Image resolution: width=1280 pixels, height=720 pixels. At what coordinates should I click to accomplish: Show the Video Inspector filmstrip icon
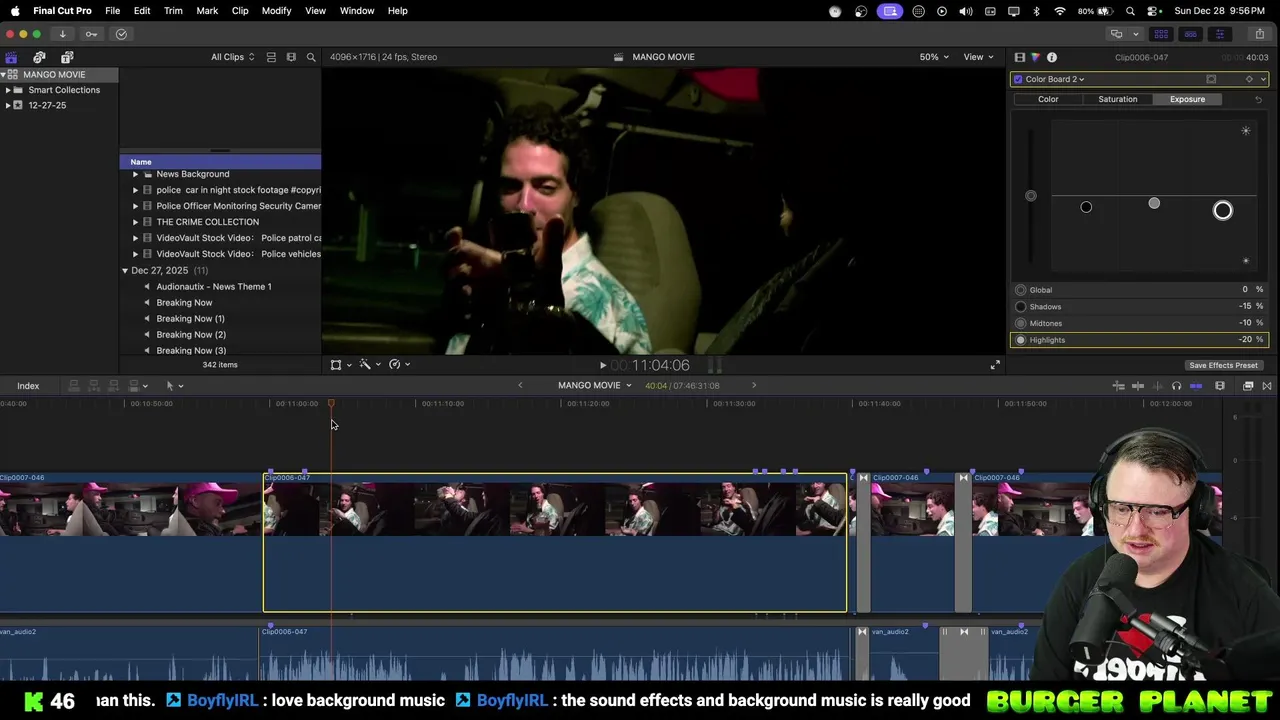point(1019,57)
